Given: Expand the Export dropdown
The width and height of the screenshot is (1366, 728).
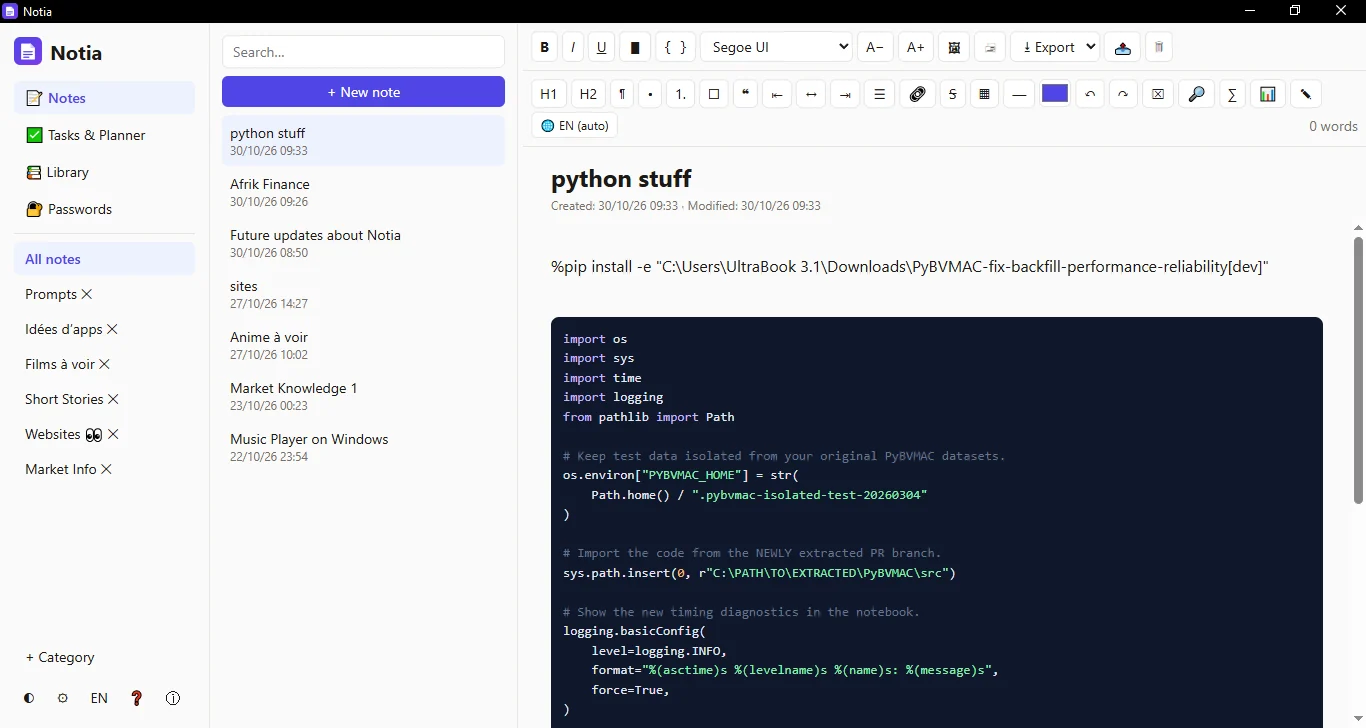Looking at the screenshot, I should [x=1055, y=47].
